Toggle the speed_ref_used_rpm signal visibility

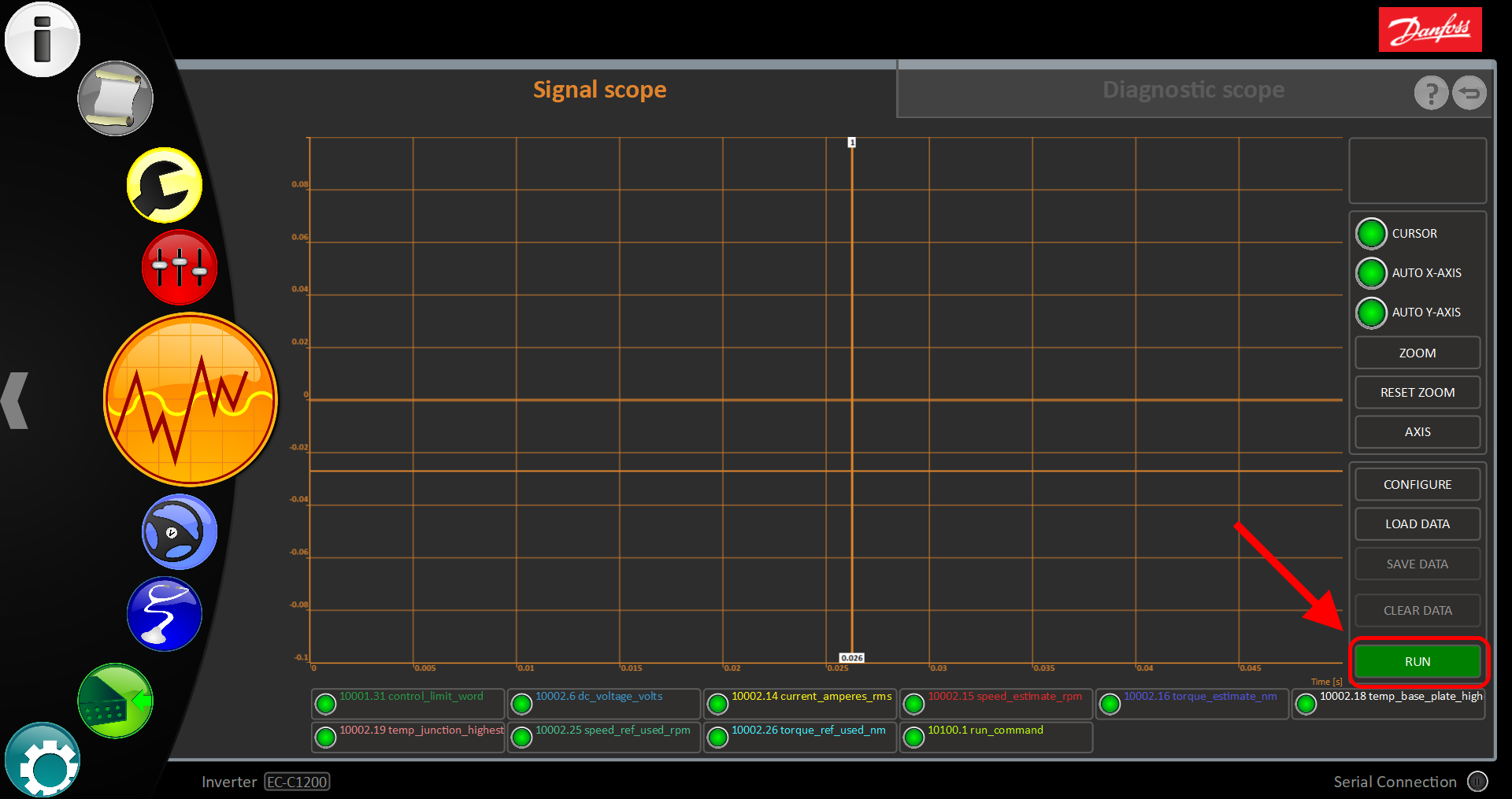(521, 738)
